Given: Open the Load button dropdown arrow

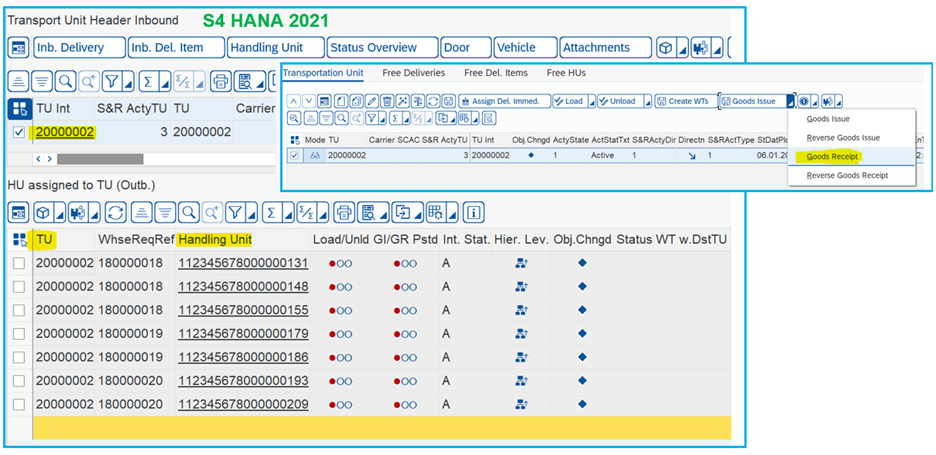Looking at the screenshot, I should coord(590,101).
